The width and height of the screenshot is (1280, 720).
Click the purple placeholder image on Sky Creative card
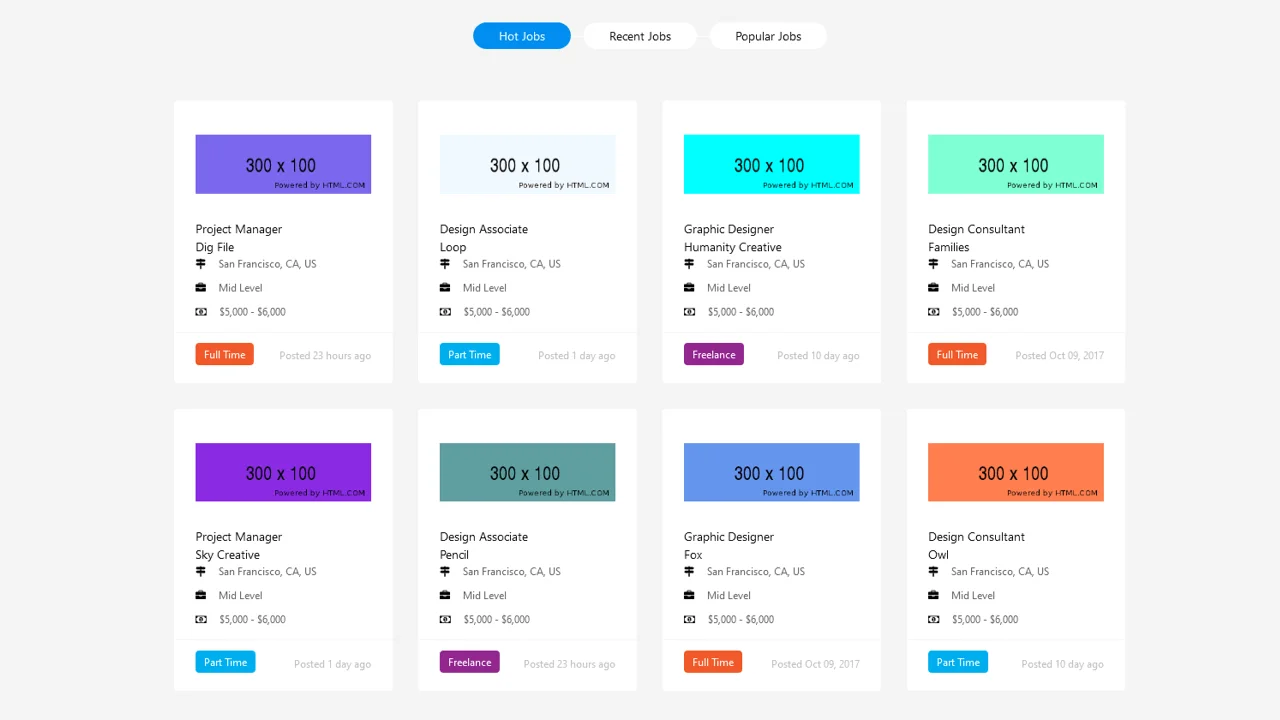tap(283, 472)
